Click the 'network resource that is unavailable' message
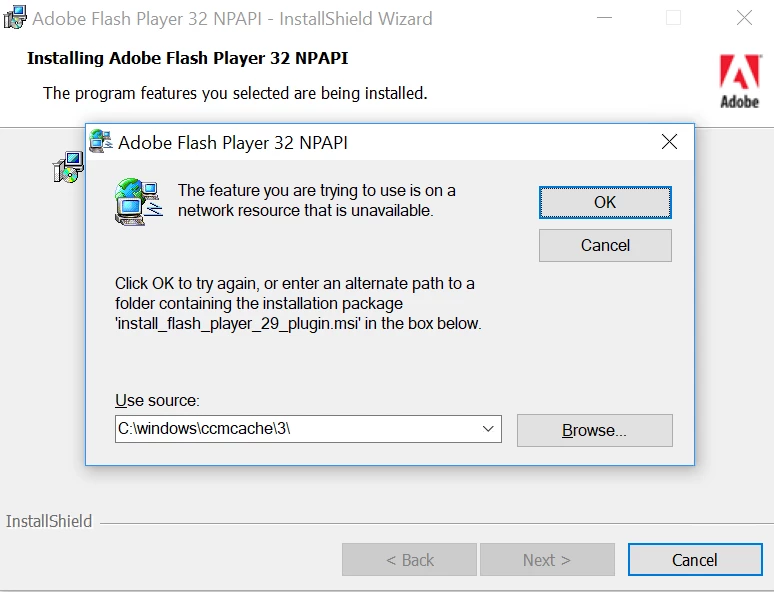 [x=316, y=200]
